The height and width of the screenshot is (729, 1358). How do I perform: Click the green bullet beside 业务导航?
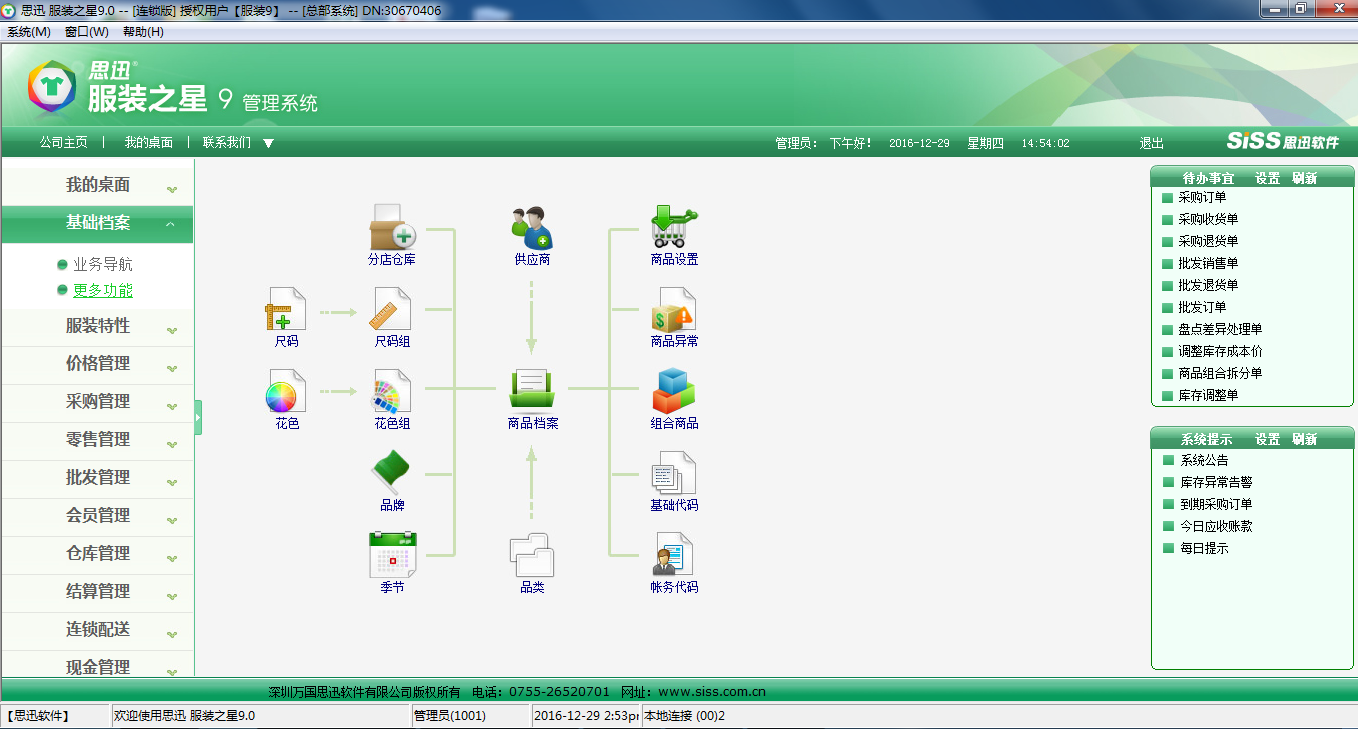[62, 265]
